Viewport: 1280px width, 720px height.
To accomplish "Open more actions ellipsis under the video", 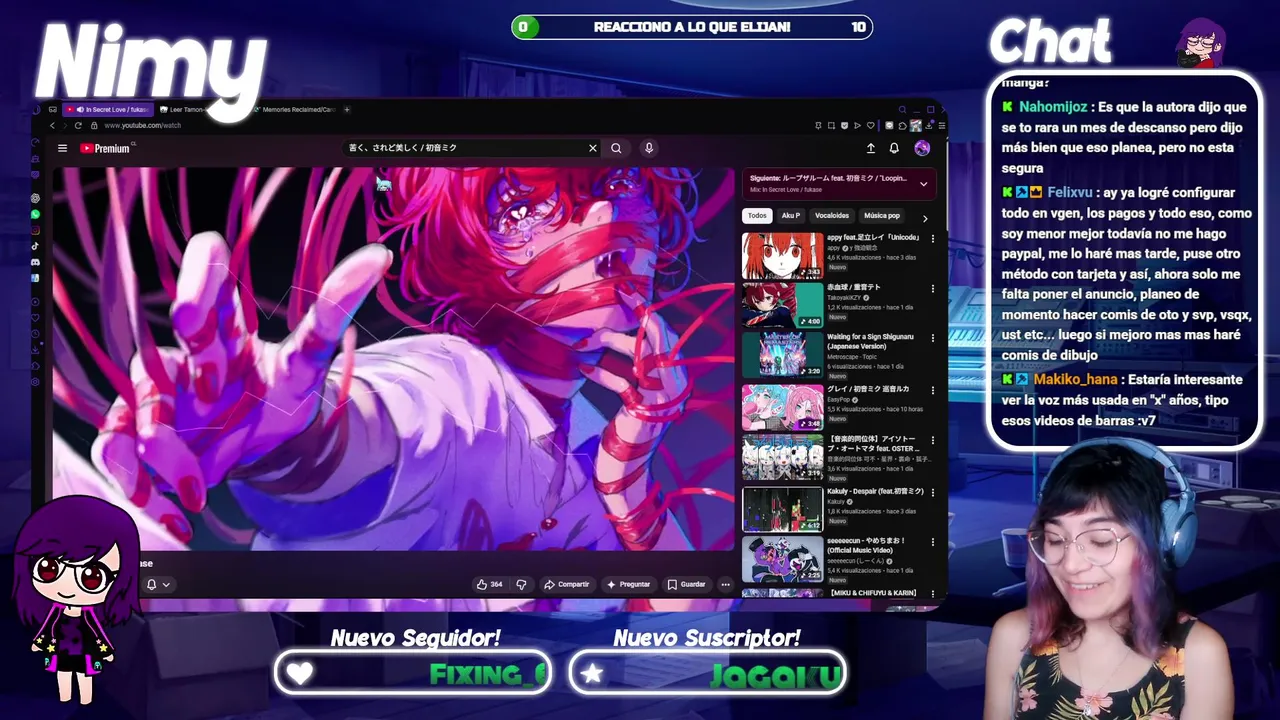I will (725, 584).
